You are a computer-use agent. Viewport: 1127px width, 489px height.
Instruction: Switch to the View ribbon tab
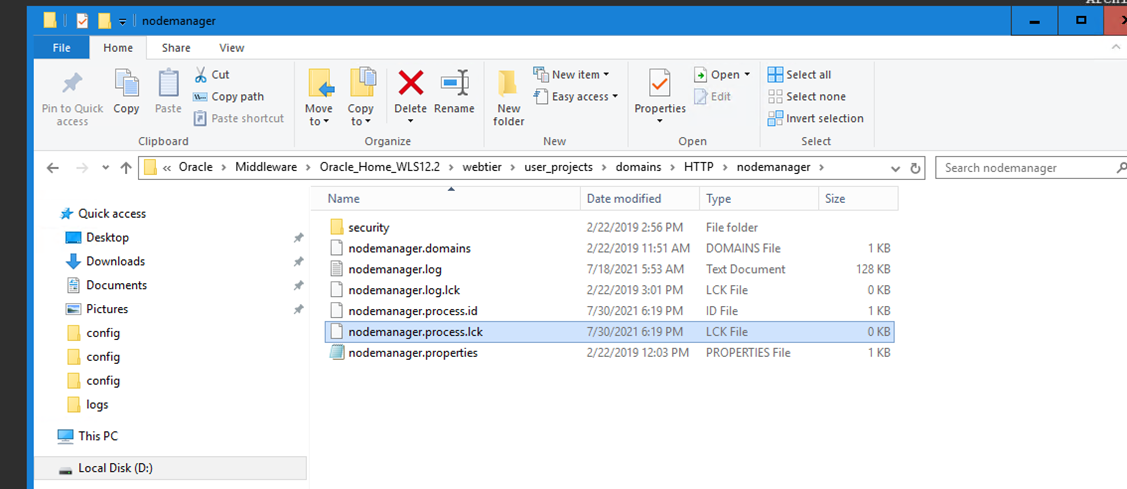(x=231, y=47)
